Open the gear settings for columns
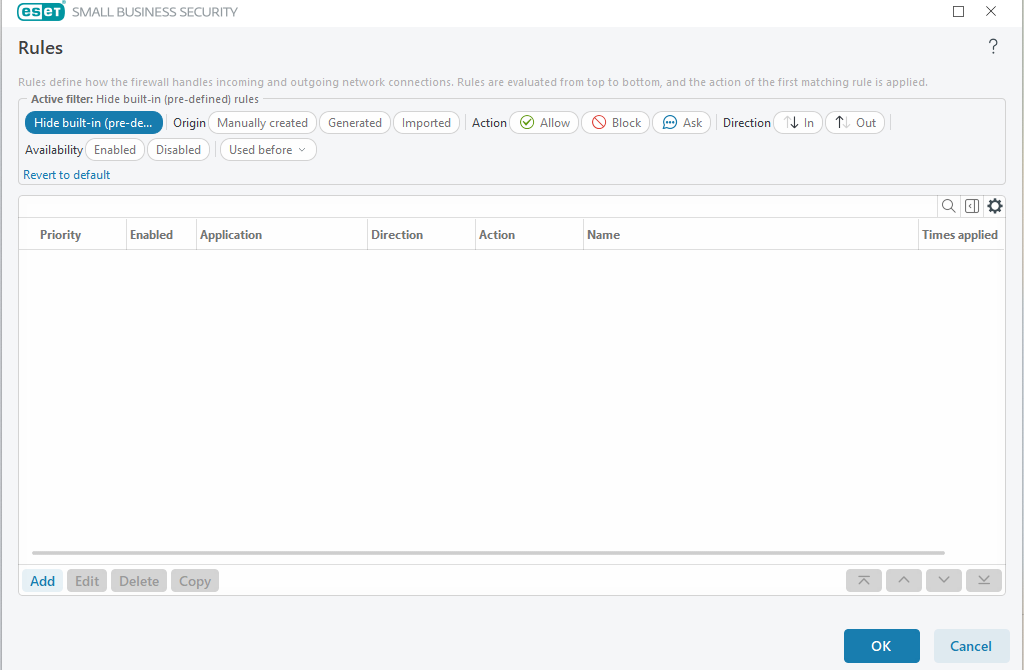This screenshot has height=670, width=1024. click(995, 206)
